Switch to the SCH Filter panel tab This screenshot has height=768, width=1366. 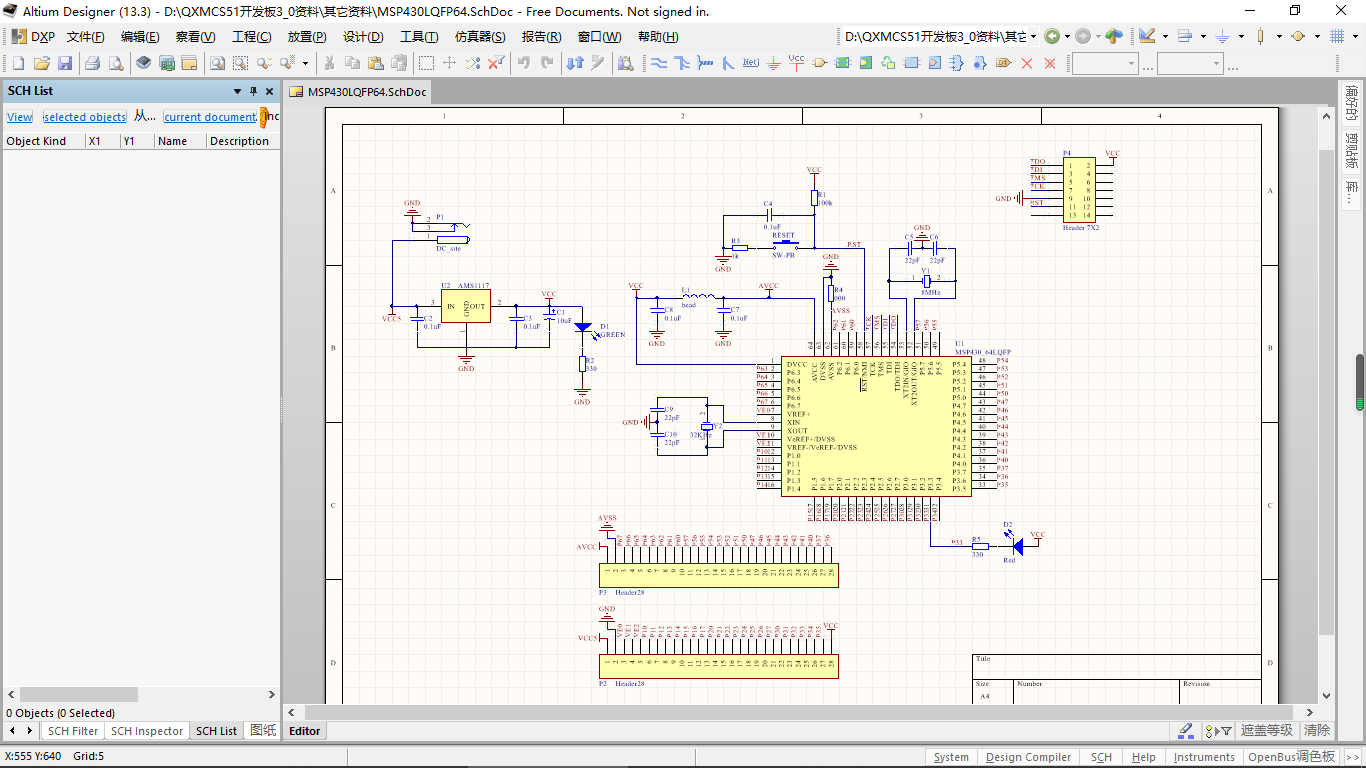coord(73,731)
